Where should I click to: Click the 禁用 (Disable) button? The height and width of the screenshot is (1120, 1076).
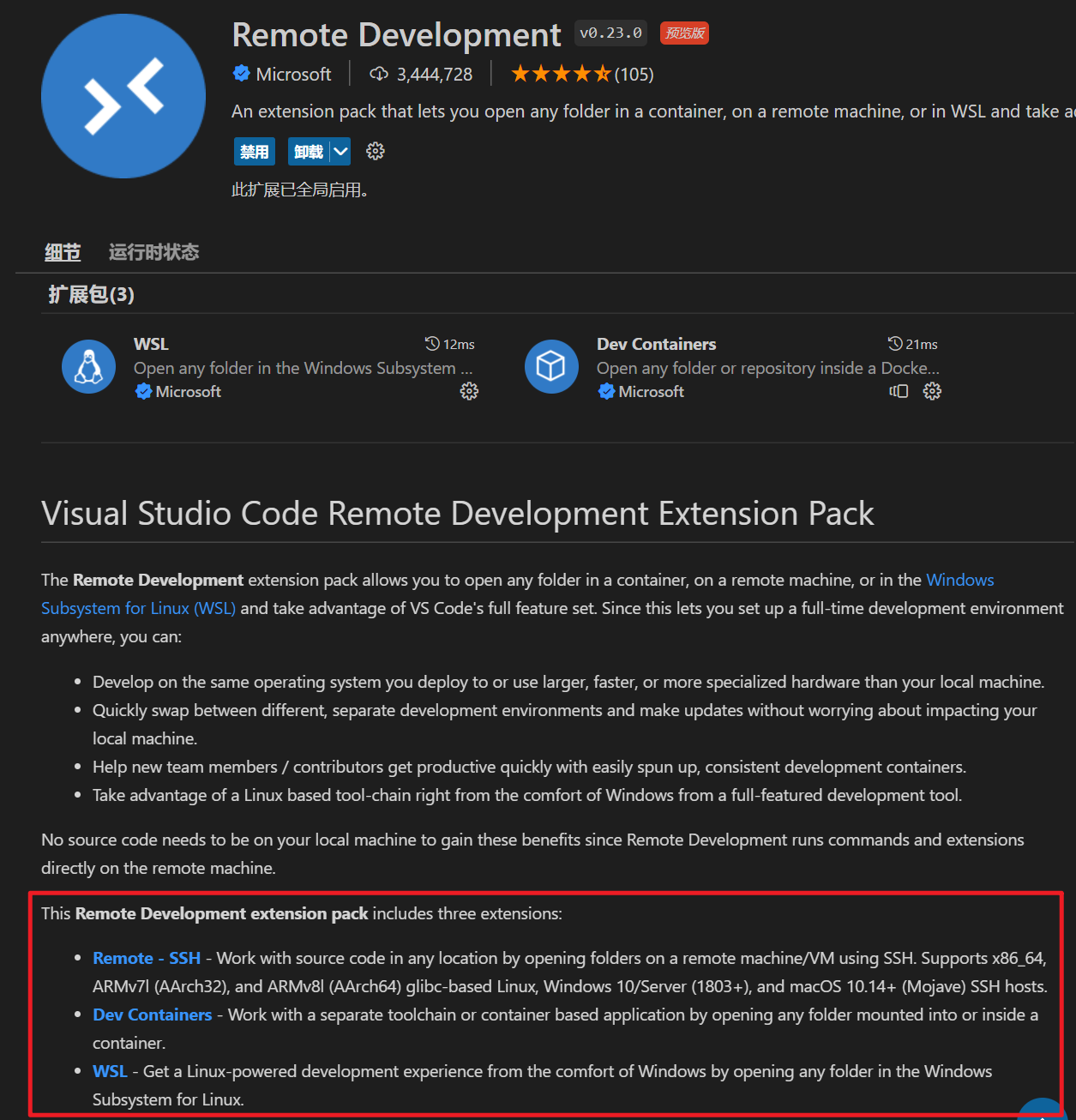255,152
